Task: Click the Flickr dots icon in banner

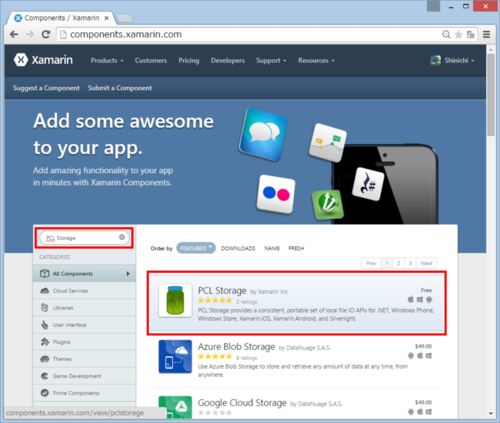Action: point(276,194)
